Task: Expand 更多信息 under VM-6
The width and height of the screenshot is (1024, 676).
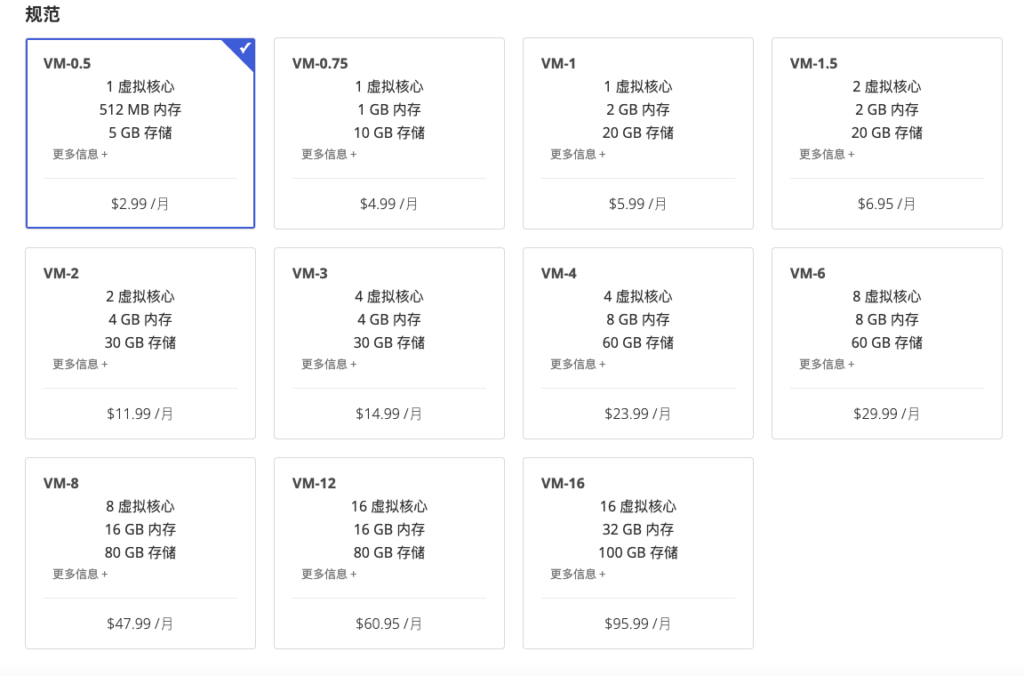Action: 826,364
